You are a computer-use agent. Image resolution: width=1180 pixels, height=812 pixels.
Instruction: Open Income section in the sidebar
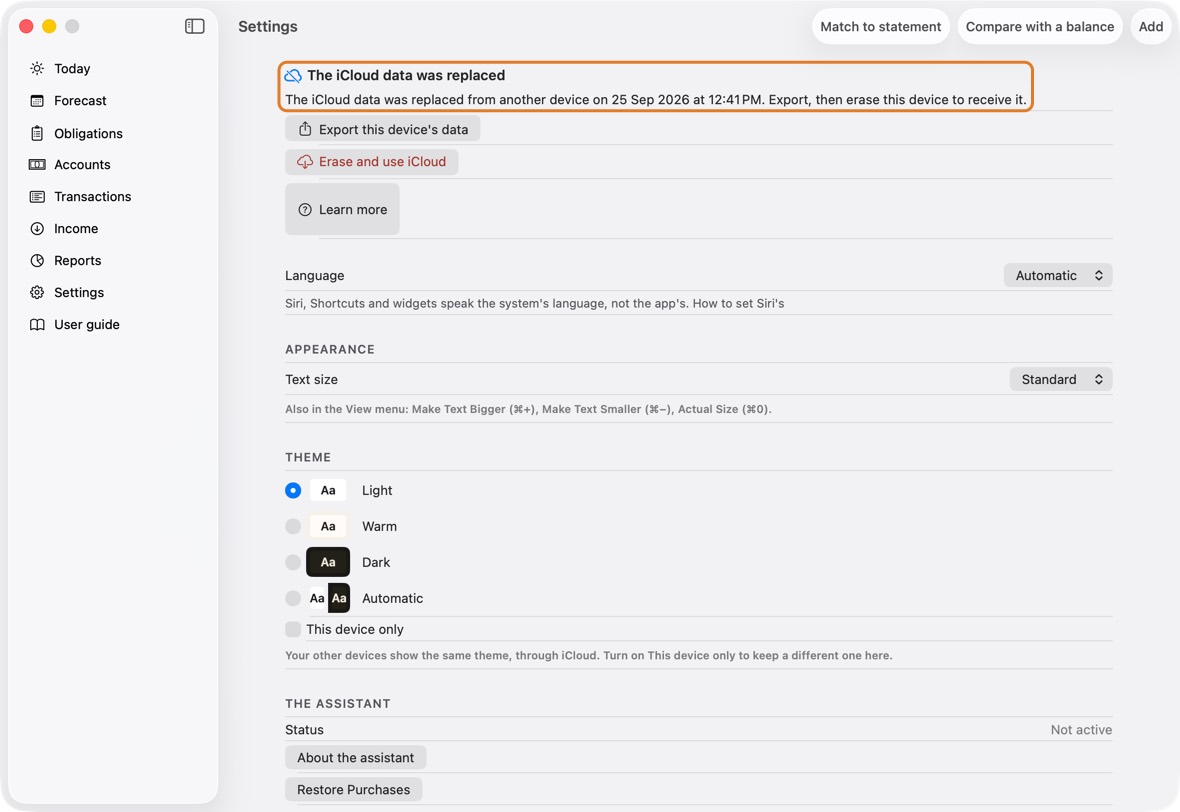point(76,229)
